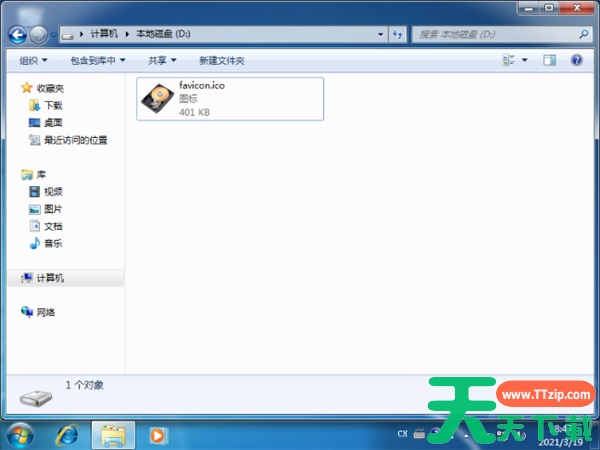Click the 新建文件夹 button
Viewport: 600px width, 450px height.
(x=222, y=60)
